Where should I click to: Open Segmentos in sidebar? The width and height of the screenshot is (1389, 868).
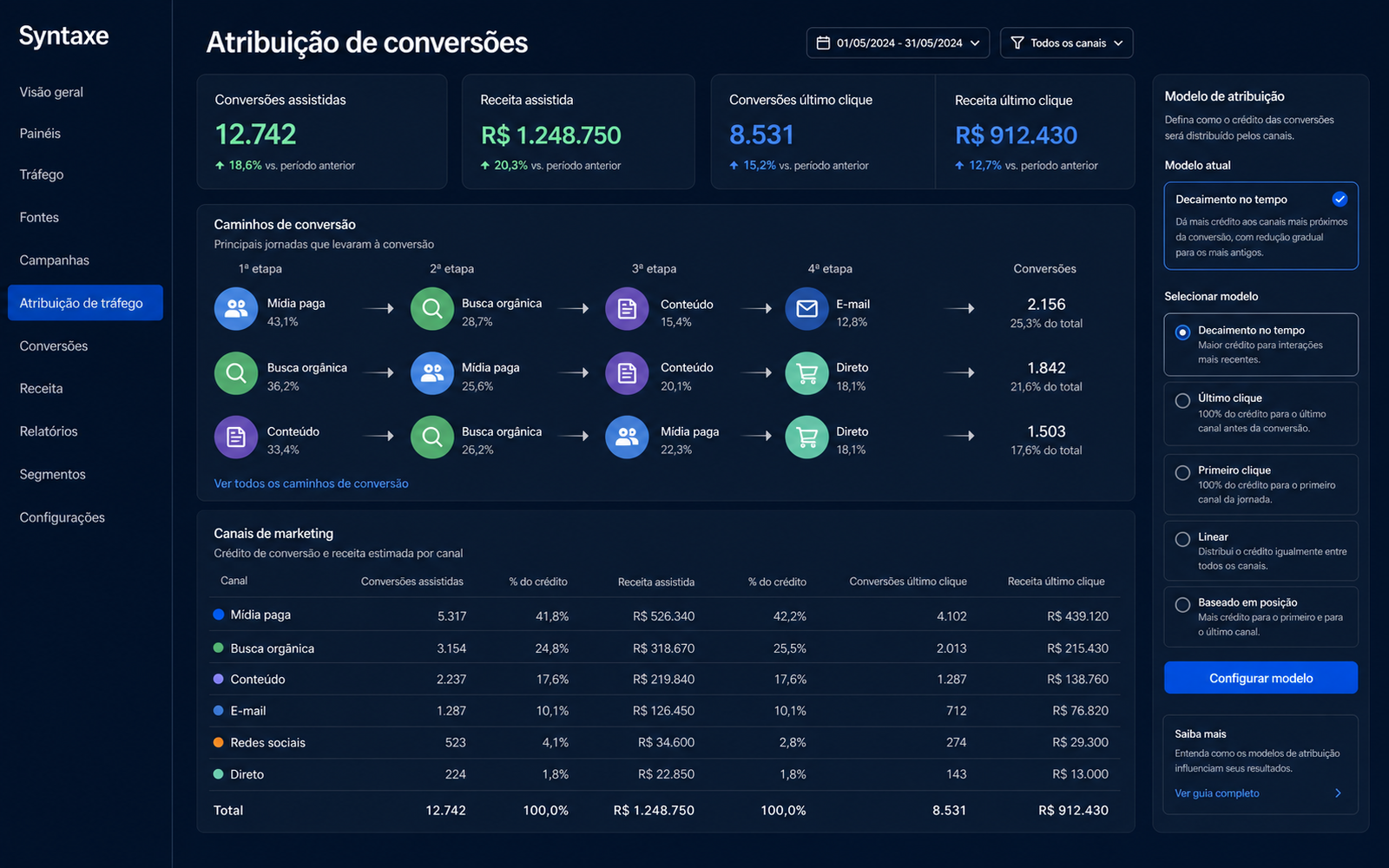click(52, 475)
